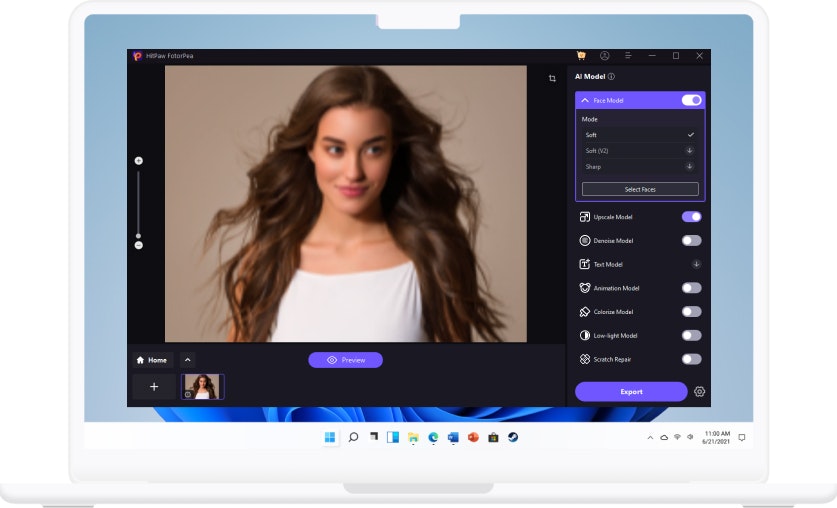Show hidden system tray icons
Image resolution: width=837 pixels, height=508 pixels.
pos(650,438)
